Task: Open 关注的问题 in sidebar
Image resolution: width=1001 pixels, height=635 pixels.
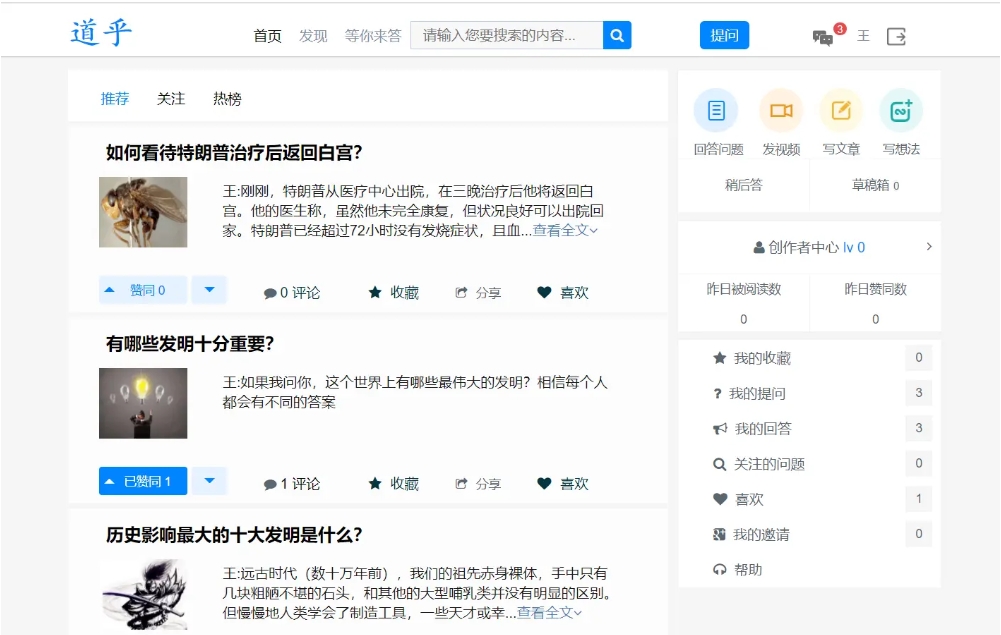Action: click(759, 464)
